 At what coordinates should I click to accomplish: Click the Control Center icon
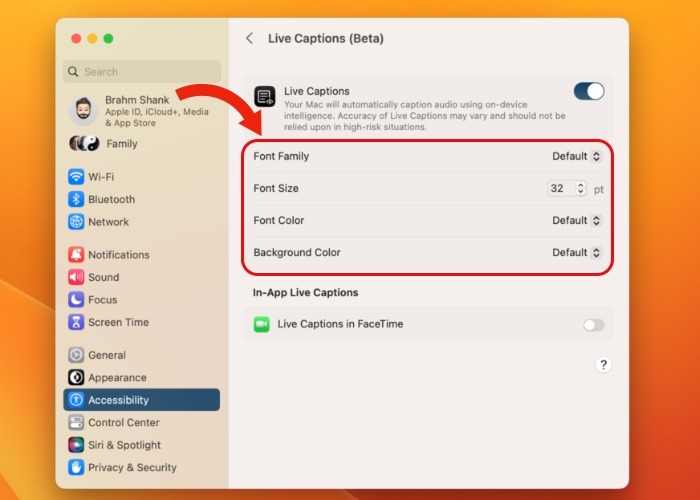click(x=76, y=422)
